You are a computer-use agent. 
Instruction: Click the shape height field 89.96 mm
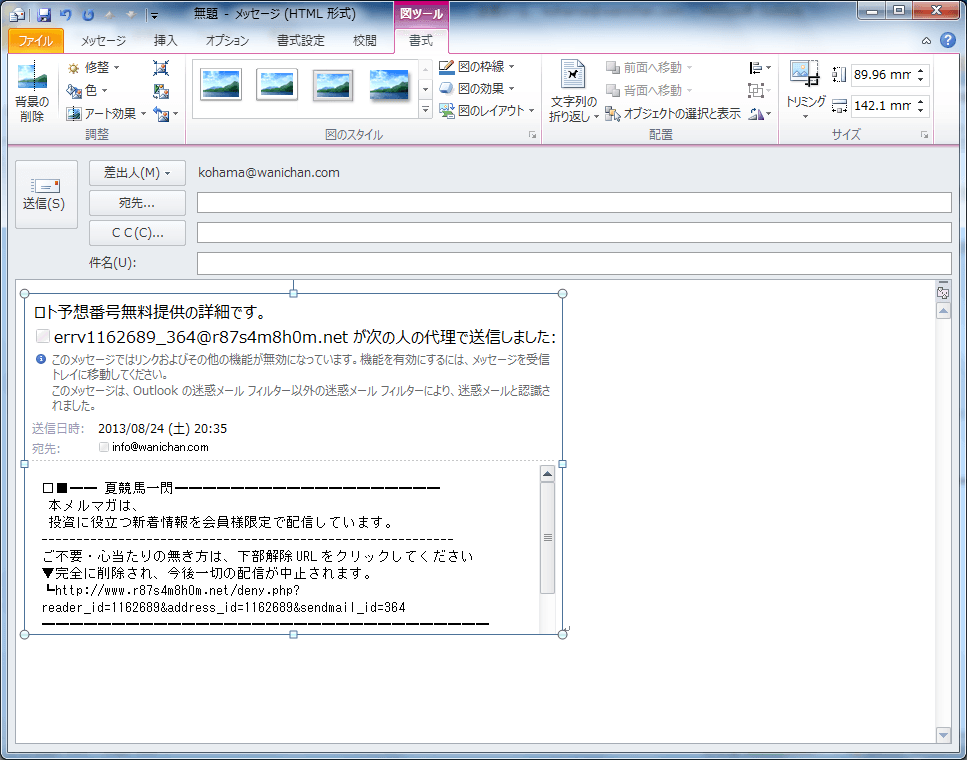coord(883,75)
